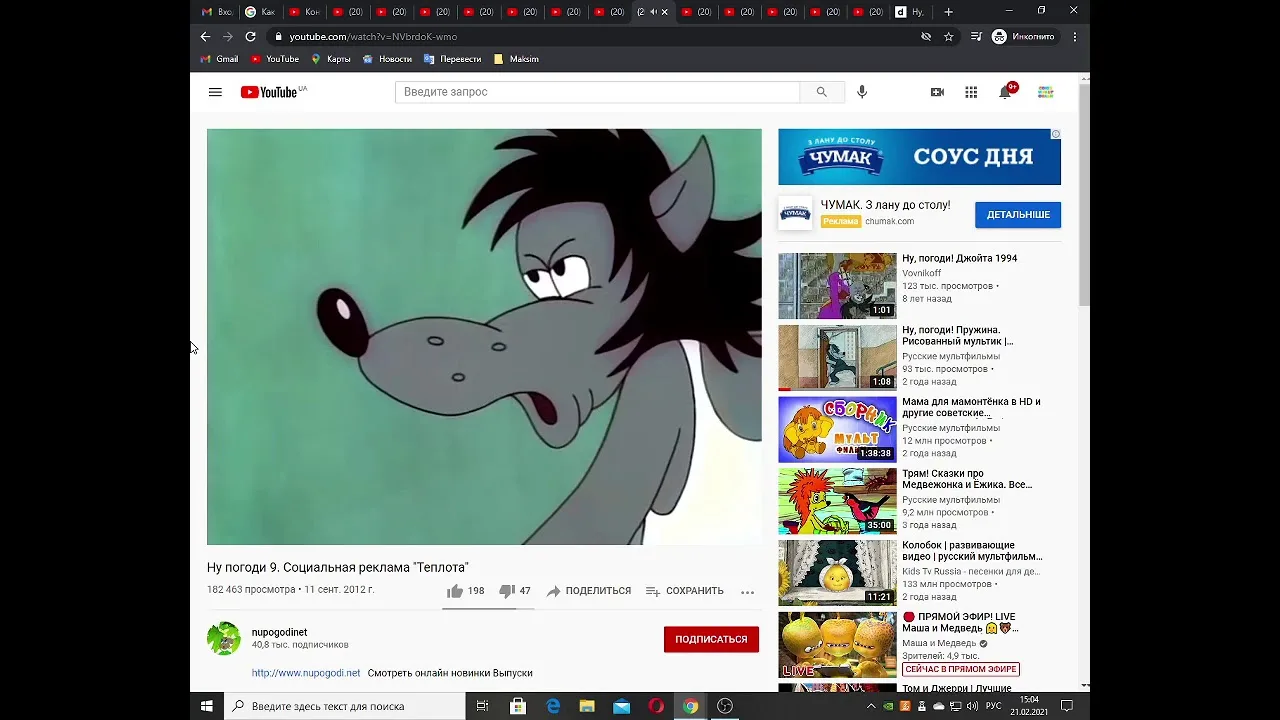Click the ДЕТАЛЬНІШЕ ad button
This screenshot has width=1280, height=720.
pos(1018,215)
